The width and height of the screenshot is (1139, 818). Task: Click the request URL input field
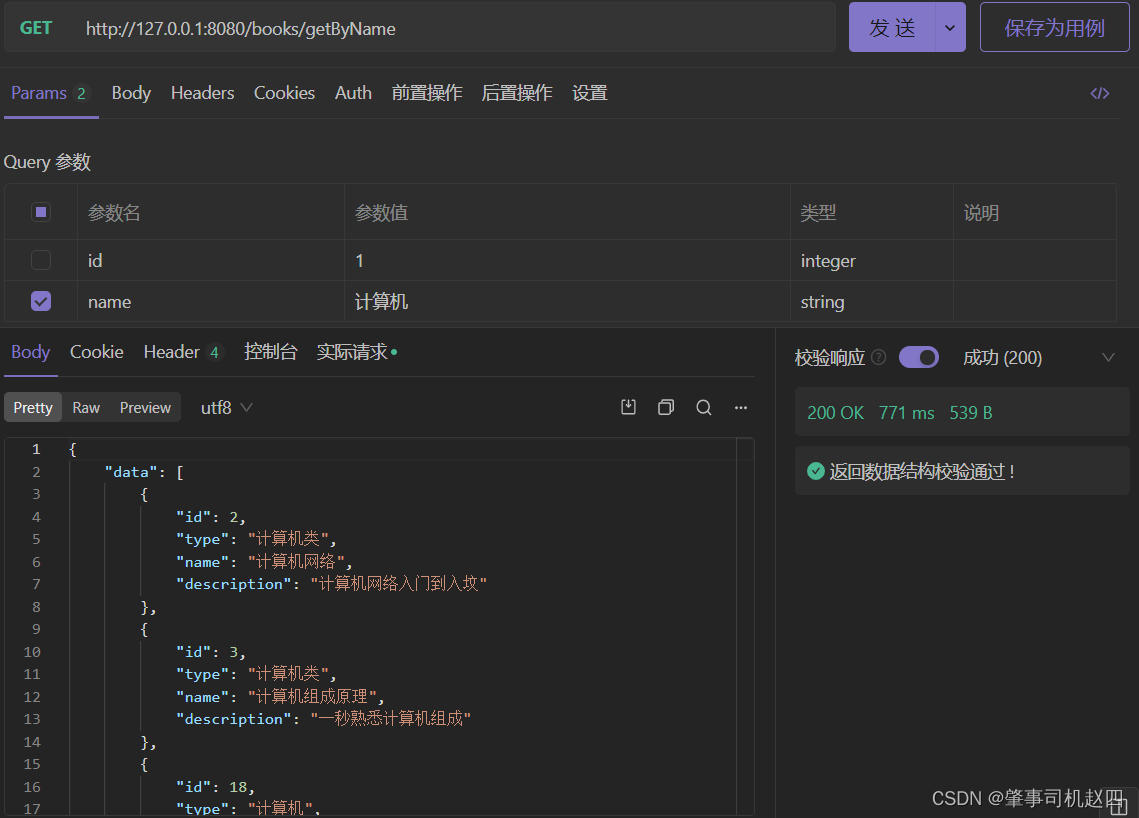point(450,28)
